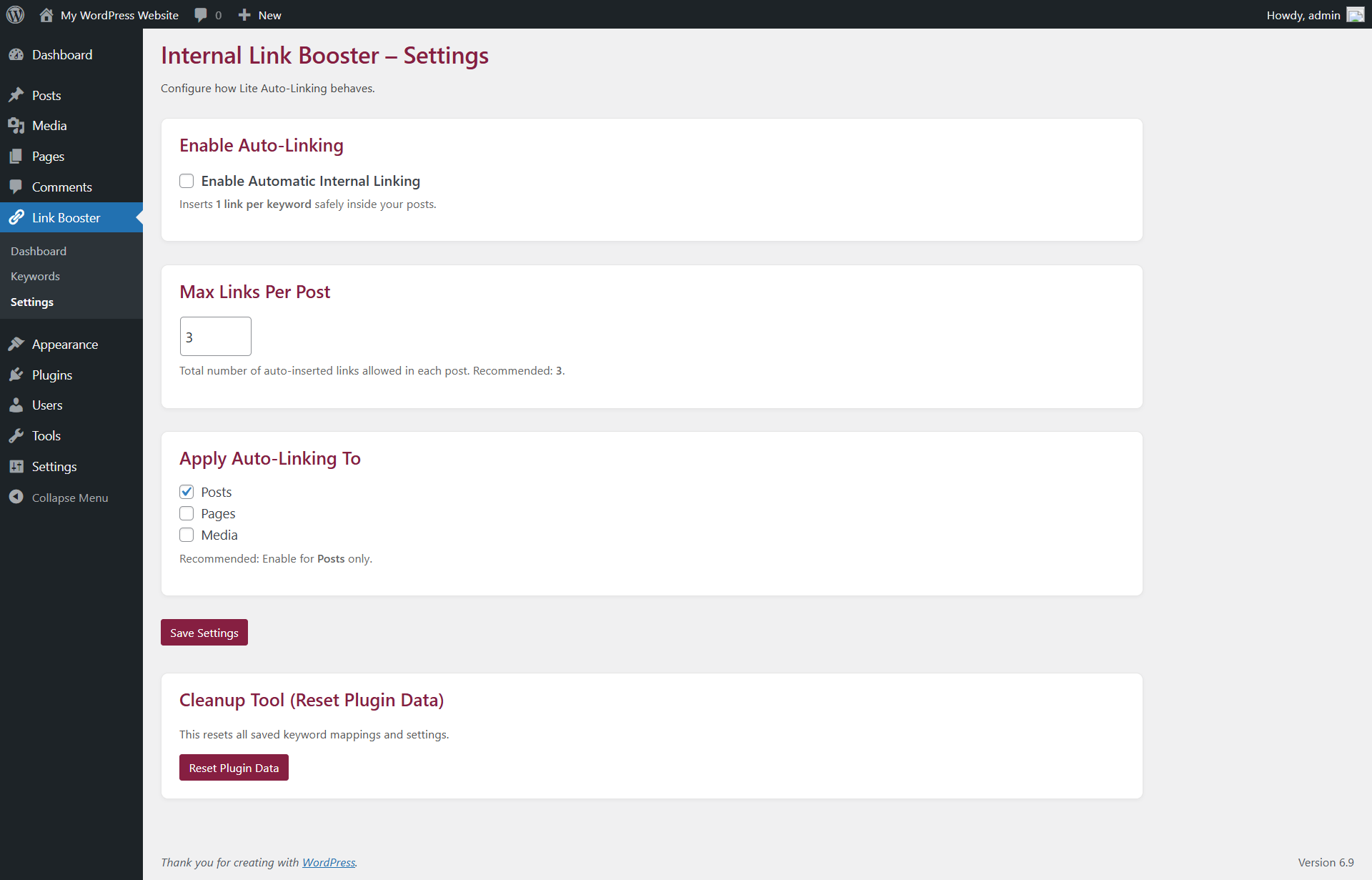Select the Appearance paintbrush icon
Image resolution: width=1372 pixels, height=880 pixels.
16,344
